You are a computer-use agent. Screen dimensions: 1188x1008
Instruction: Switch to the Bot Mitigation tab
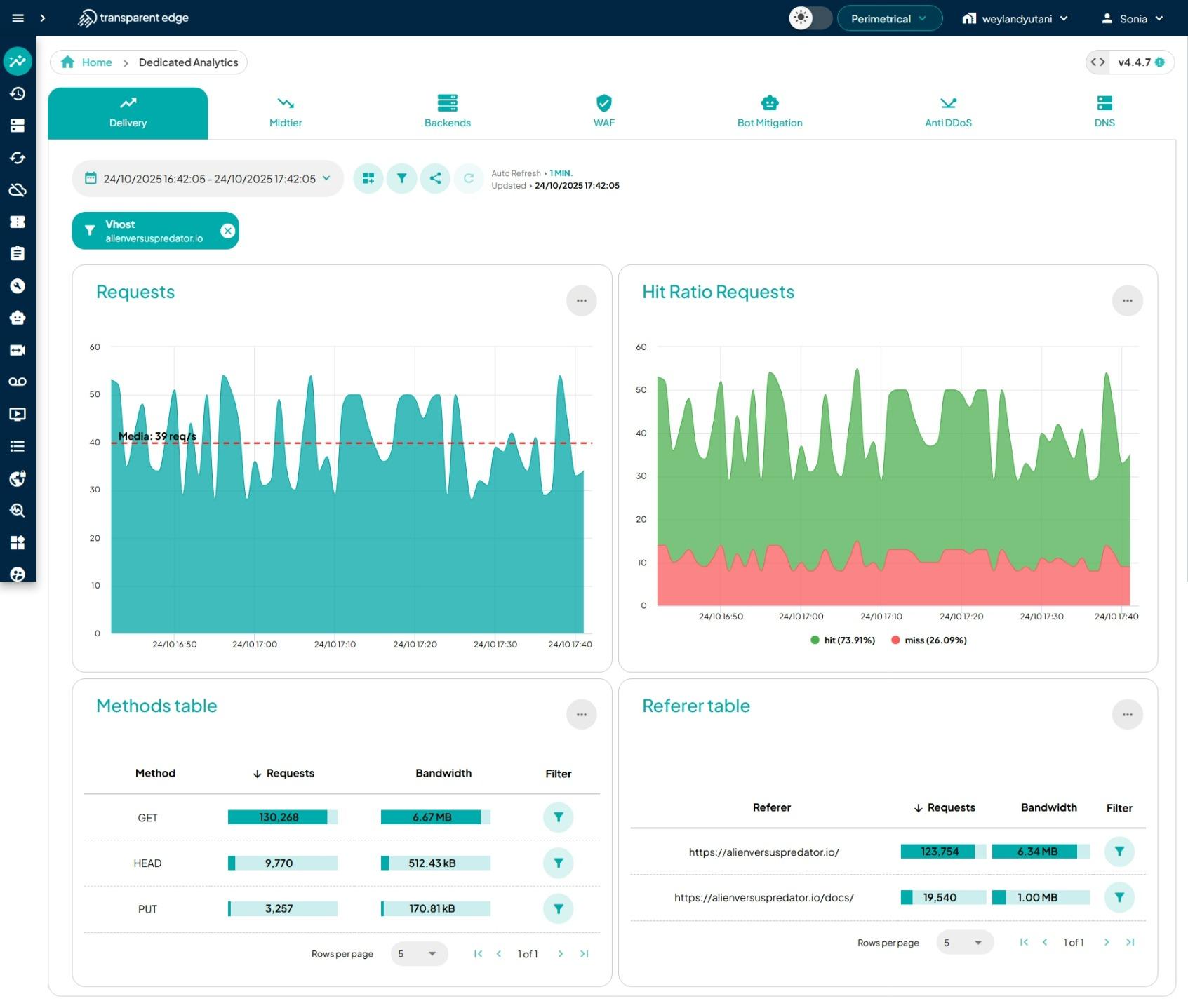[769, 112]
